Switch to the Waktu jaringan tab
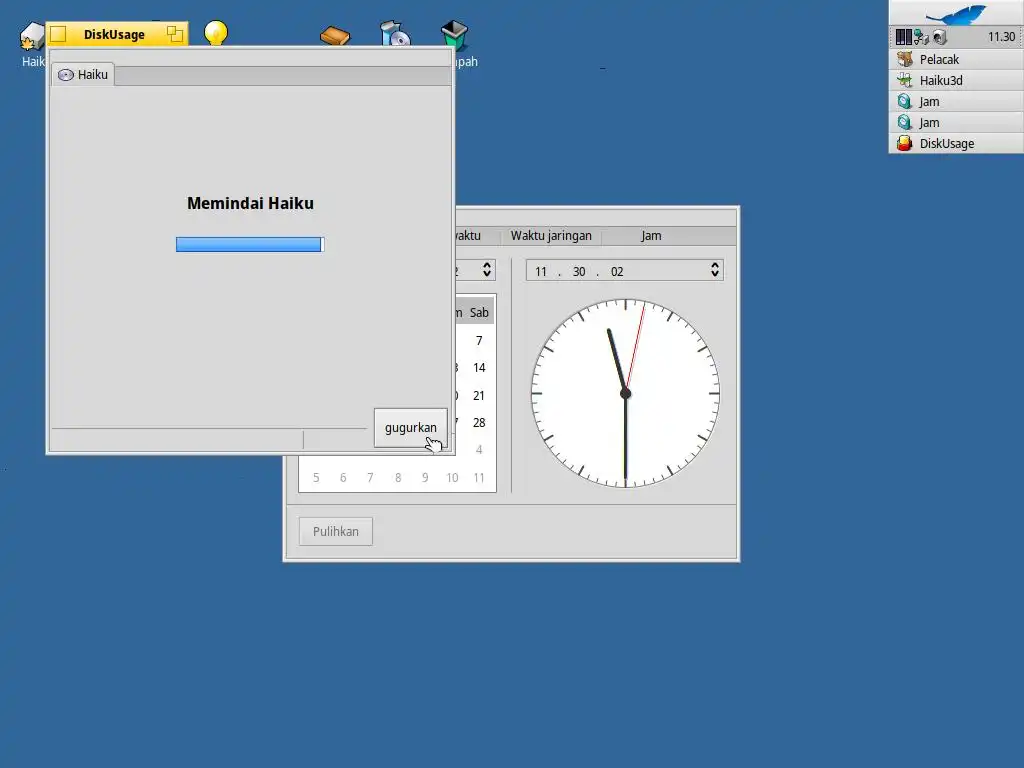 [x=551, y=236]
